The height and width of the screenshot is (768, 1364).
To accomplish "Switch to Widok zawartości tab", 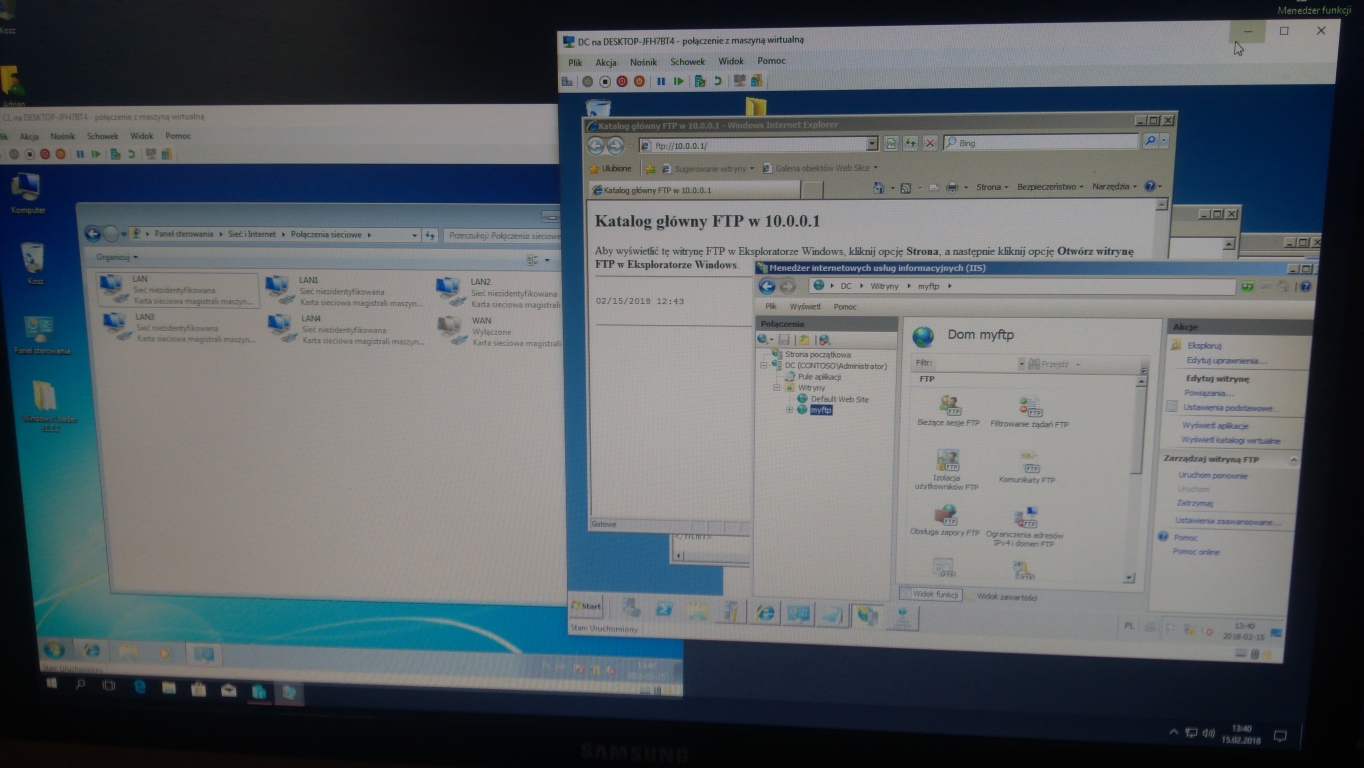I will (1001, 597).
